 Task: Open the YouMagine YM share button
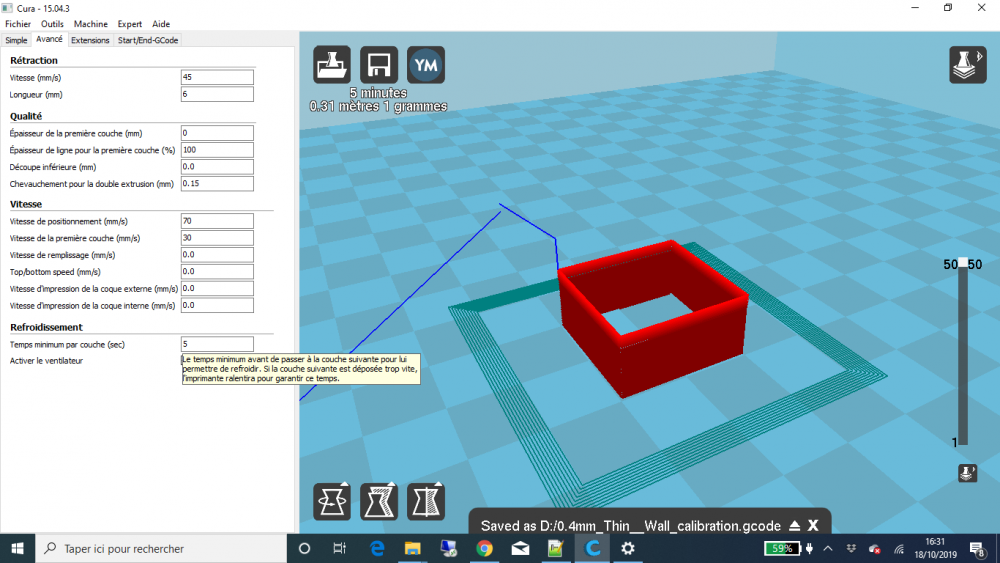426,64
